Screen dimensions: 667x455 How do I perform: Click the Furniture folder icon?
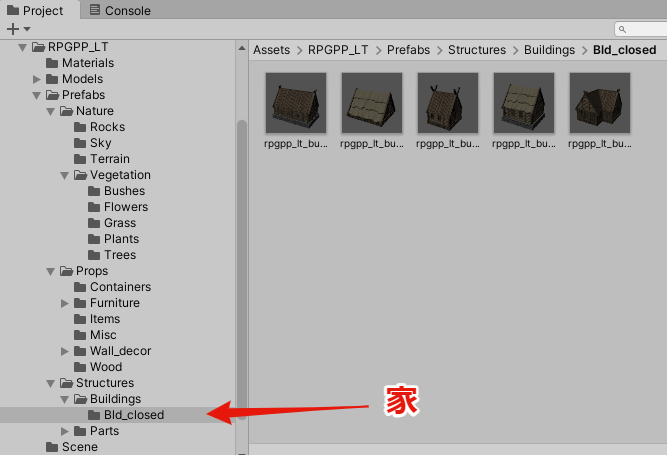tap(80, 303)
